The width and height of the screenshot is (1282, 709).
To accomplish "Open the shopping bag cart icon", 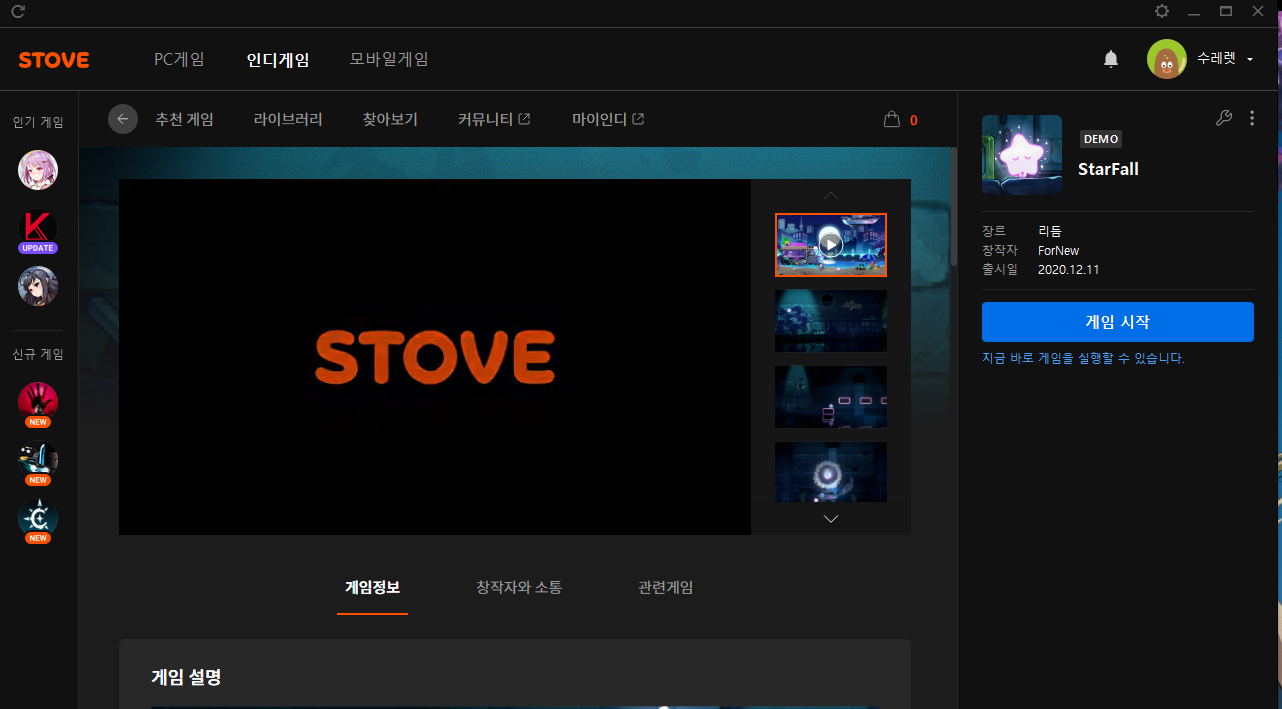I will click(x=892, y=119).
